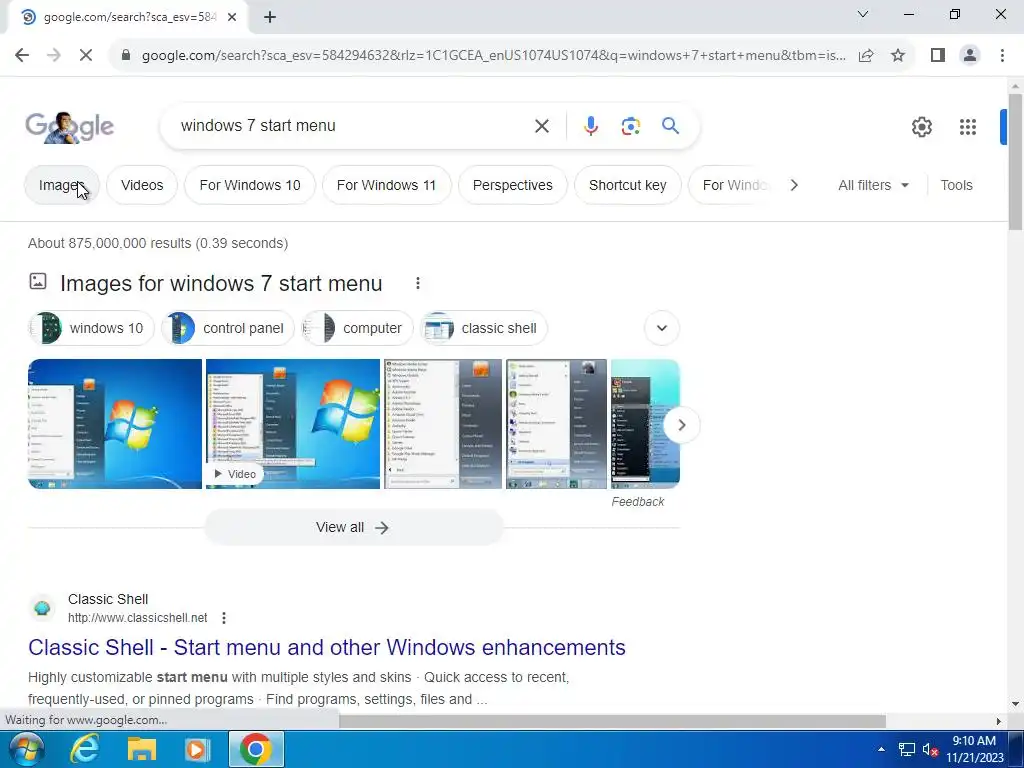The image size is (1024, 768).
Task: Show hidden system tray icons
Action: [882, 750]
